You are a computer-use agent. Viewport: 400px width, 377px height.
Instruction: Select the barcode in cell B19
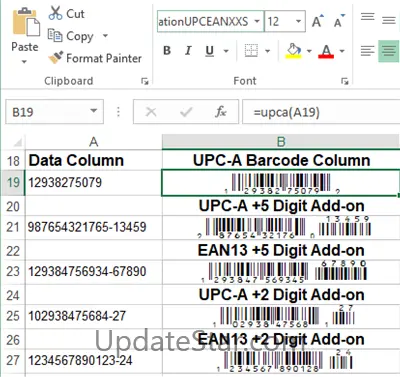click(281, 183)
